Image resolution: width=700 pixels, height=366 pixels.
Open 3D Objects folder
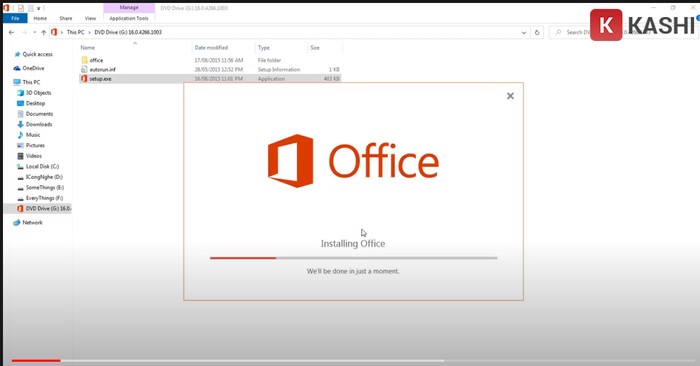[38, 93]
